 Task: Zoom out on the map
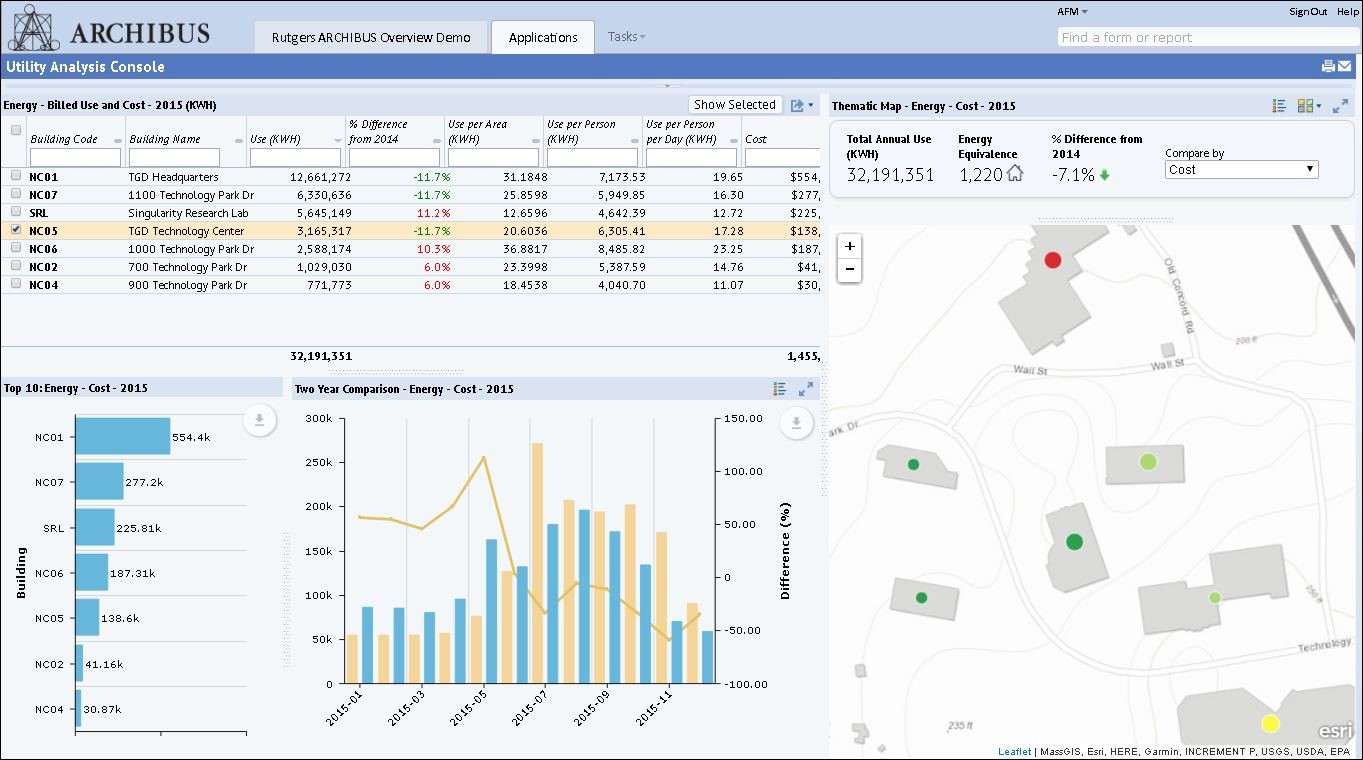pyautogui.click(x=850, y=270)
